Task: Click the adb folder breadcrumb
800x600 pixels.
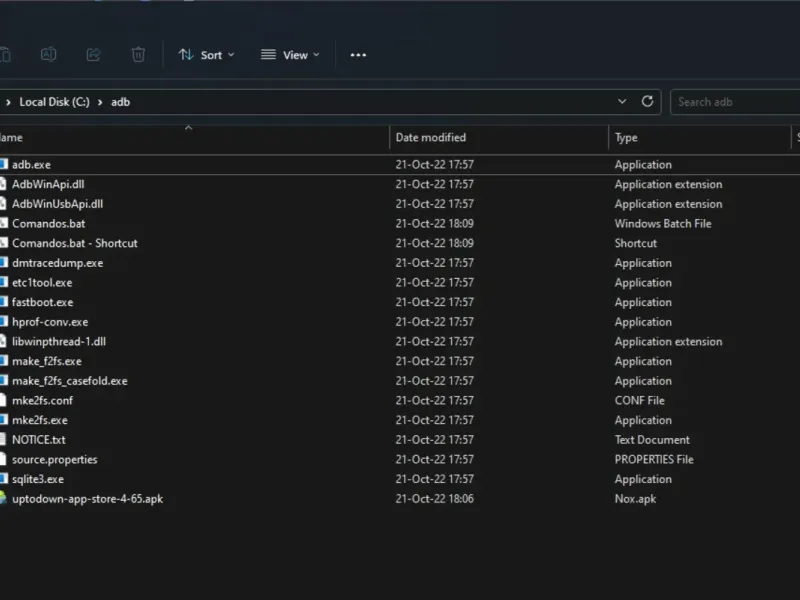Action: [x=120, y=102]
